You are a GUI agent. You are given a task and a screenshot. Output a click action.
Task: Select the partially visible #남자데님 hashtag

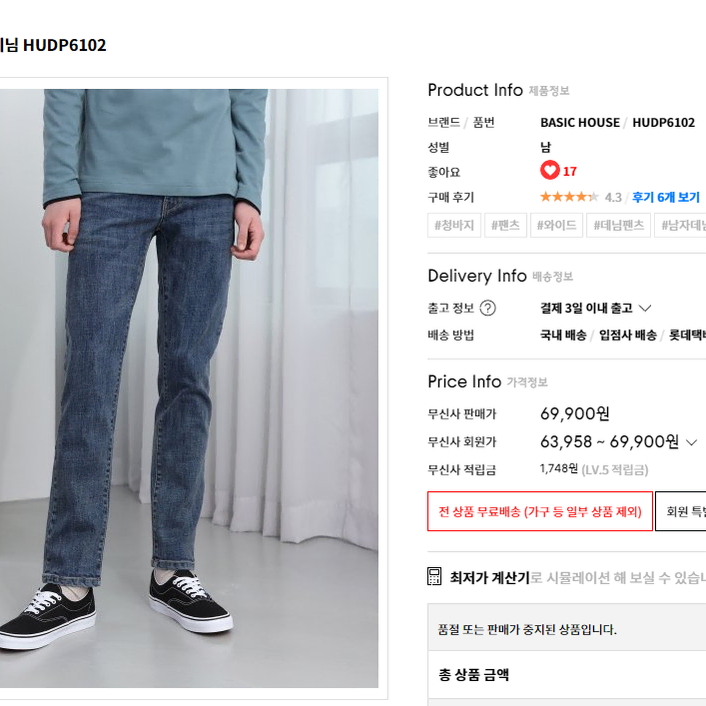click(x=680, y=225)
